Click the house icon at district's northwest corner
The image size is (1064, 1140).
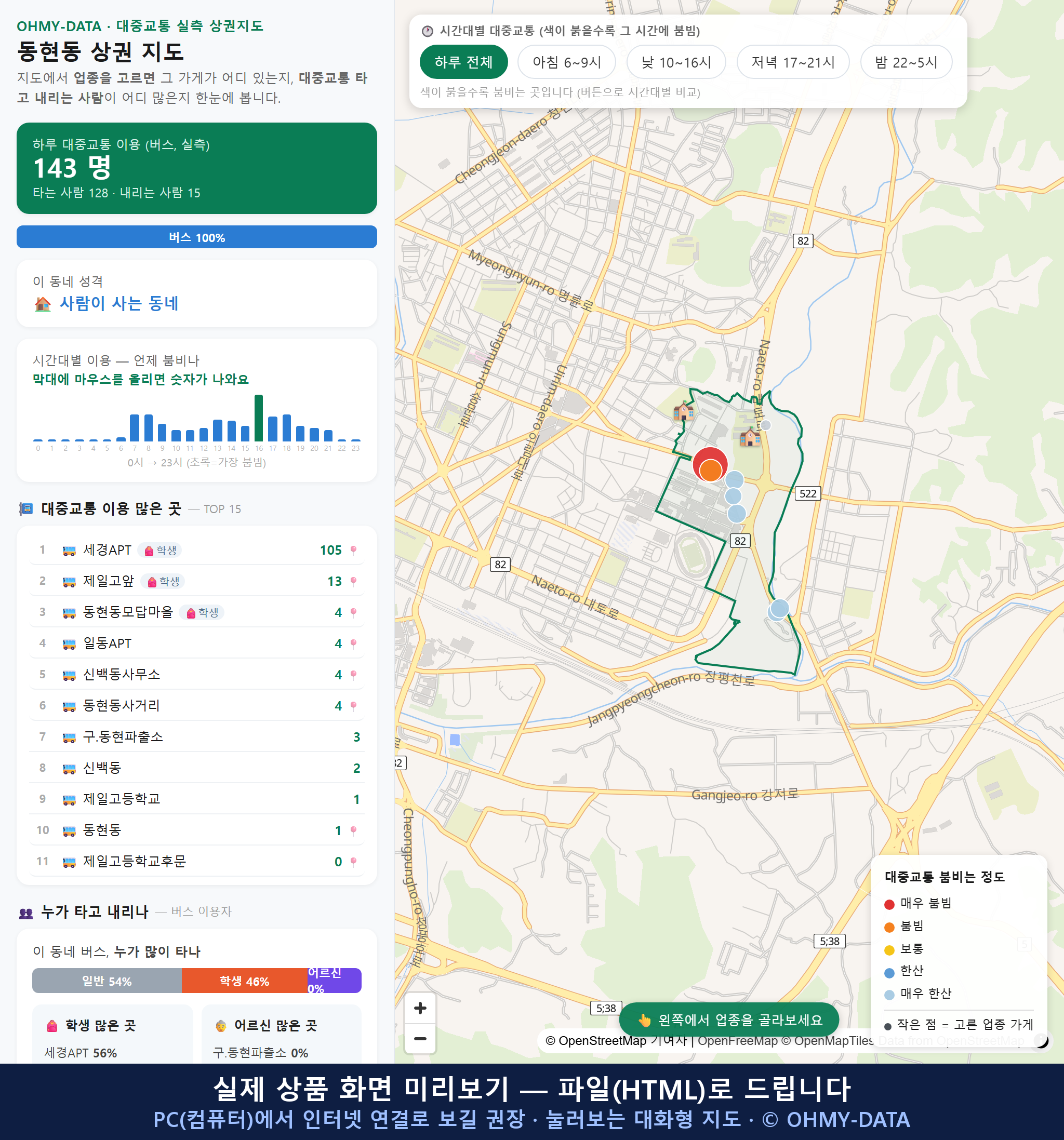click(683, 410)
